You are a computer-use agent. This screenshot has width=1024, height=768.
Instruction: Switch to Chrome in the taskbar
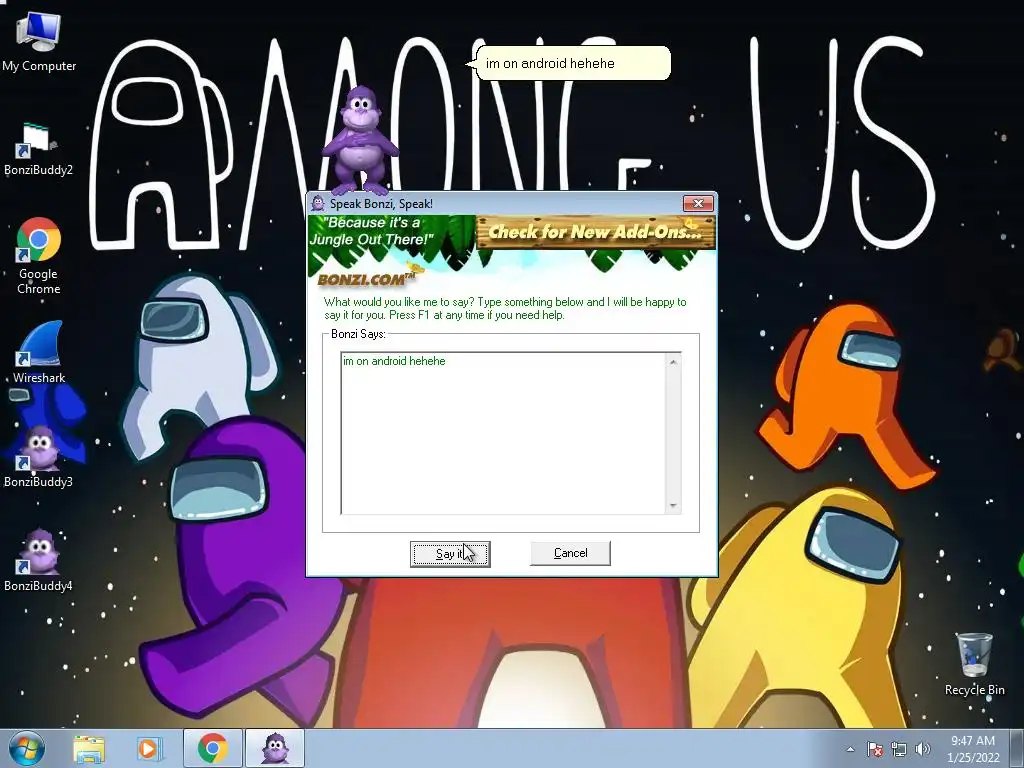click(x=212, y=749)
